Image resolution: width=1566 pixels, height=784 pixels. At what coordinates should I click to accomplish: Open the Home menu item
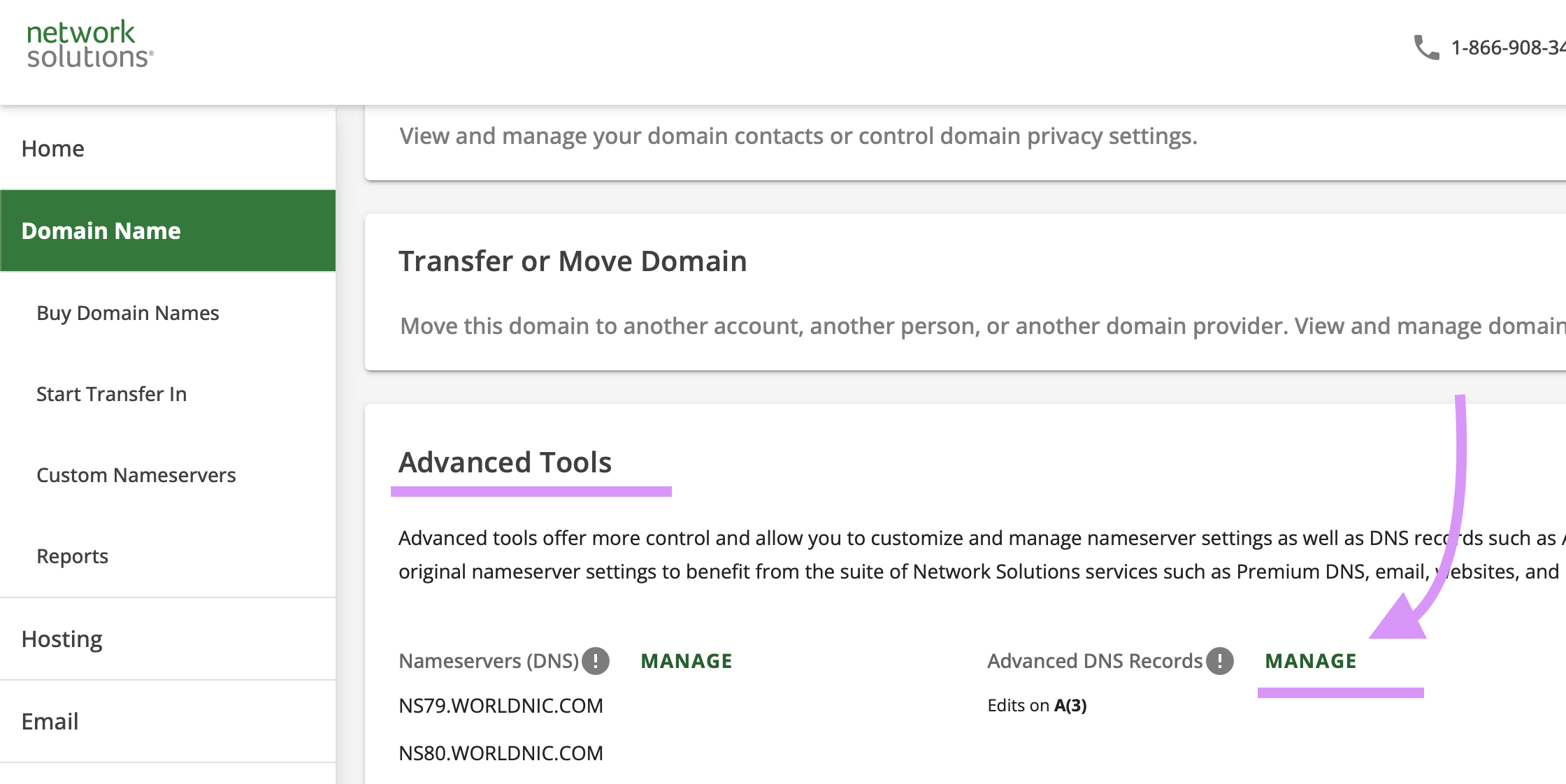168,148
